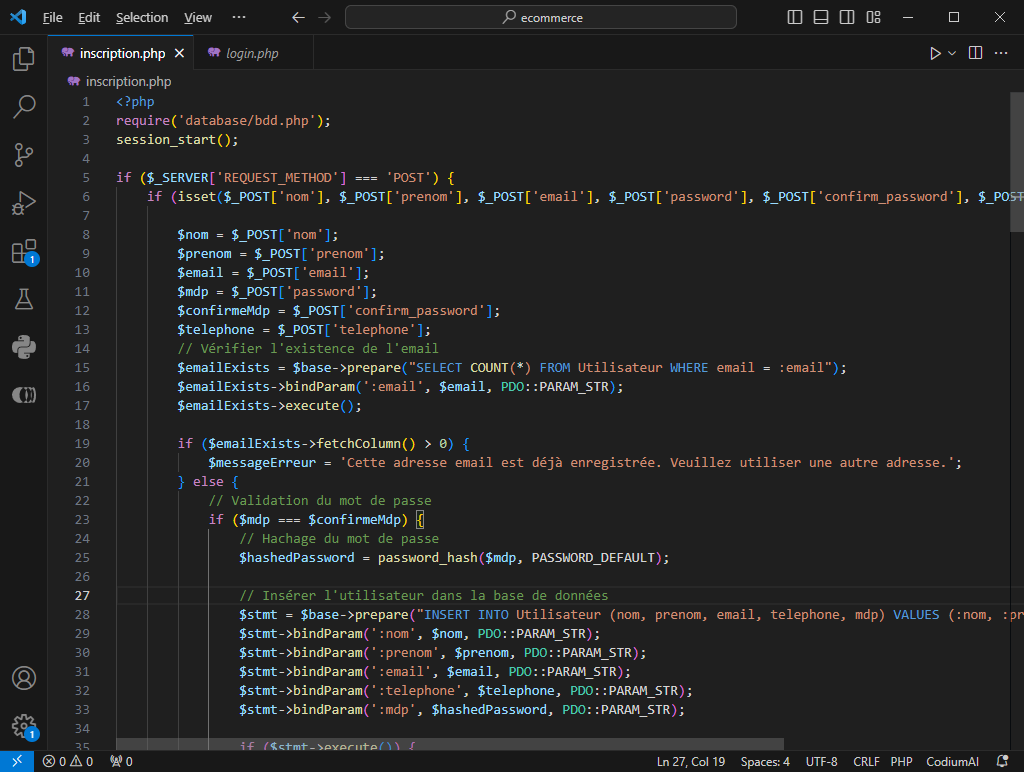Open the Selection menu

tap(142, 17)
